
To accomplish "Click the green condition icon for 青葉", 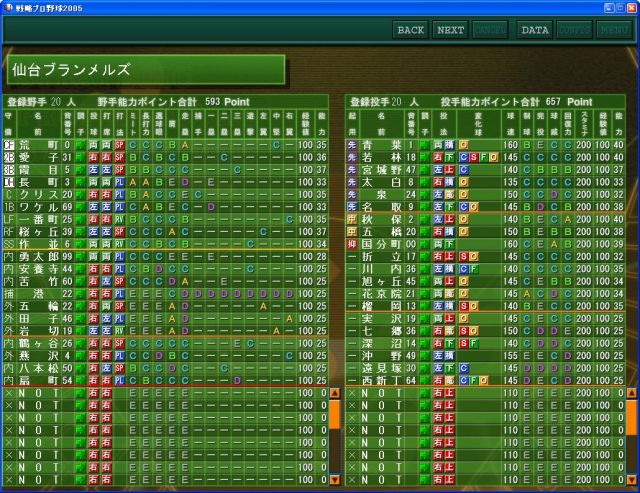I will tap(425, 145).
